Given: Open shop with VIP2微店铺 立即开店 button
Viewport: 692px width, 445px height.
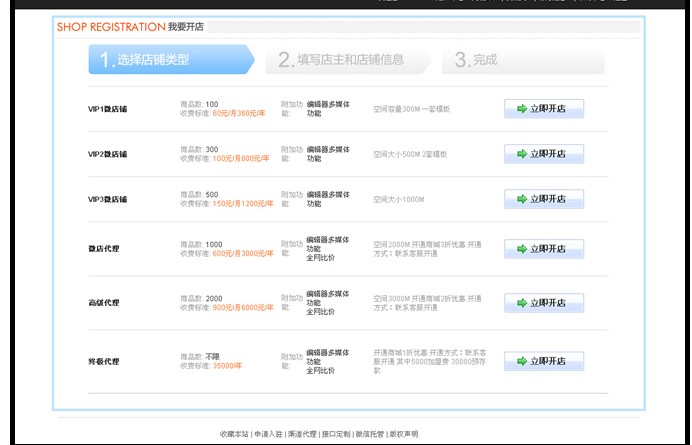Looking at the screenshot, I should [x=544, y=154].
